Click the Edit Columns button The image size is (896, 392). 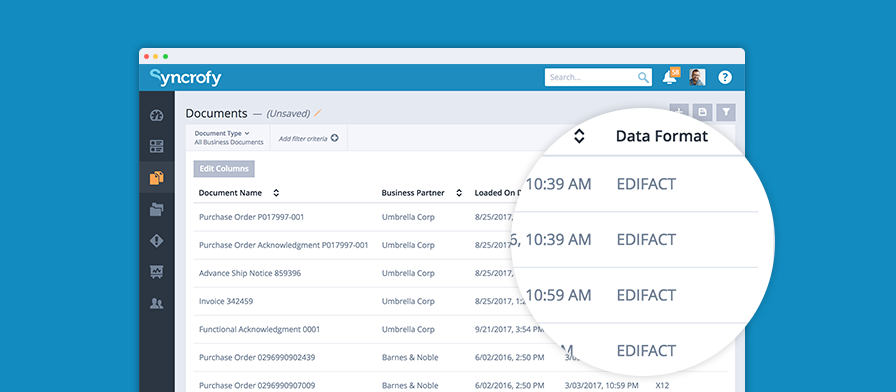(x=224, y=169)
